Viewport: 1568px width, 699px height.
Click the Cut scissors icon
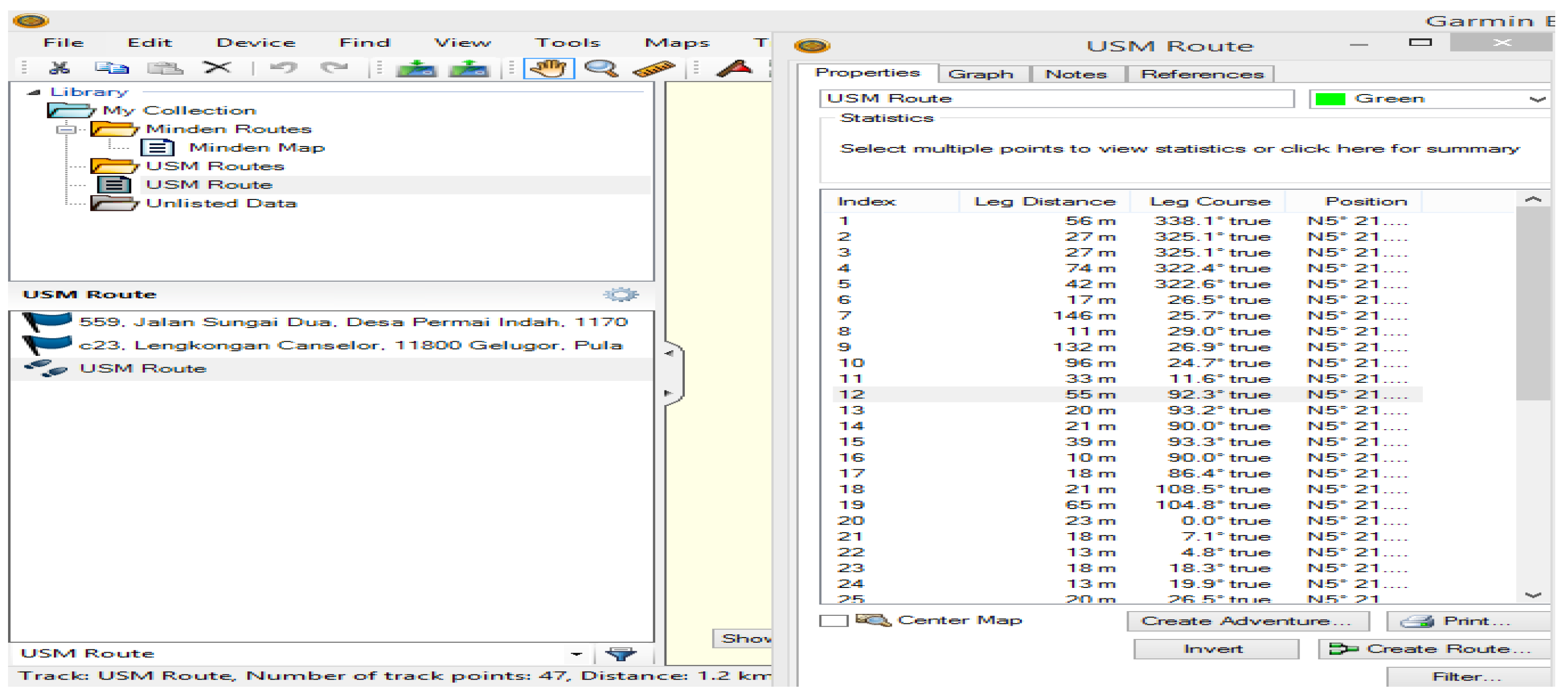click(59, 68)
